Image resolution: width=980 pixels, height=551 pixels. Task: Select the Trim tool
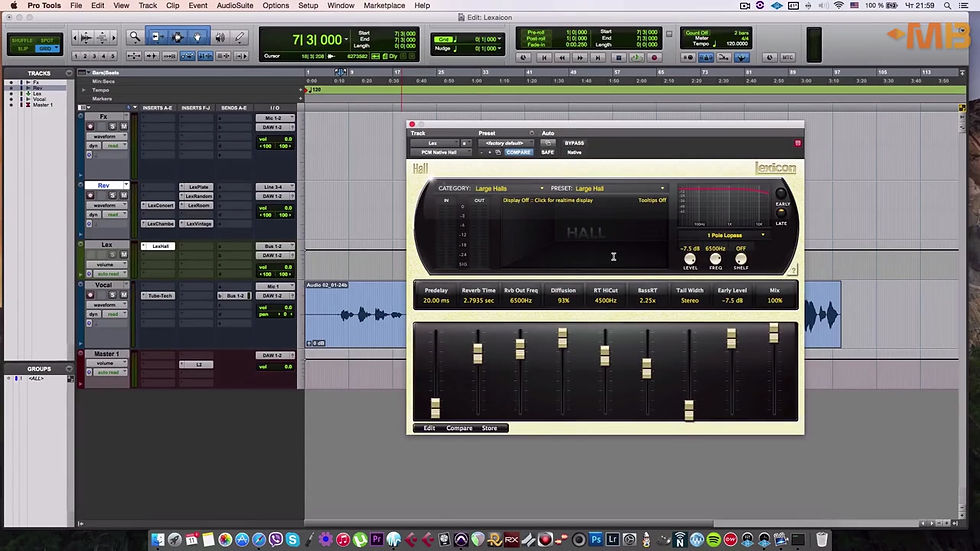pyautogui.click(x=156, y=37)
